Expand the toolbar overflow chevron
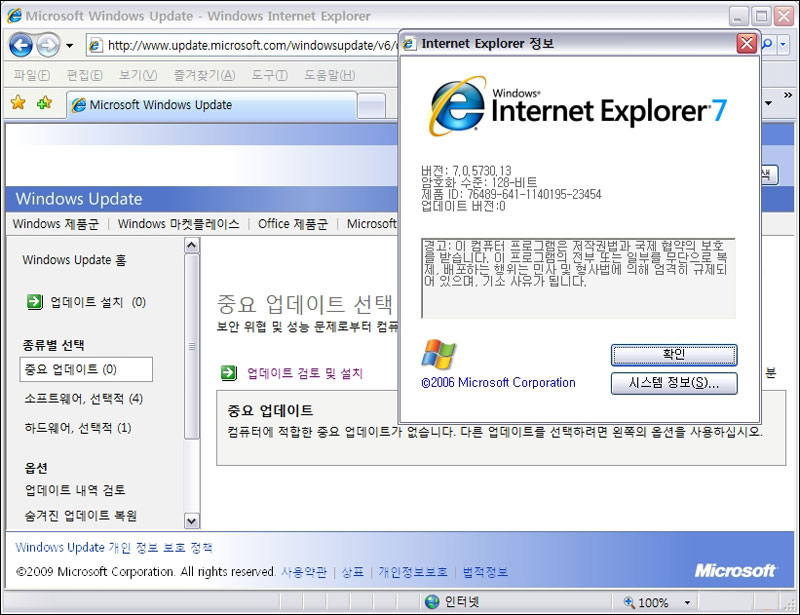Viewport: 800px width, 615px height. tap(788, 95)
